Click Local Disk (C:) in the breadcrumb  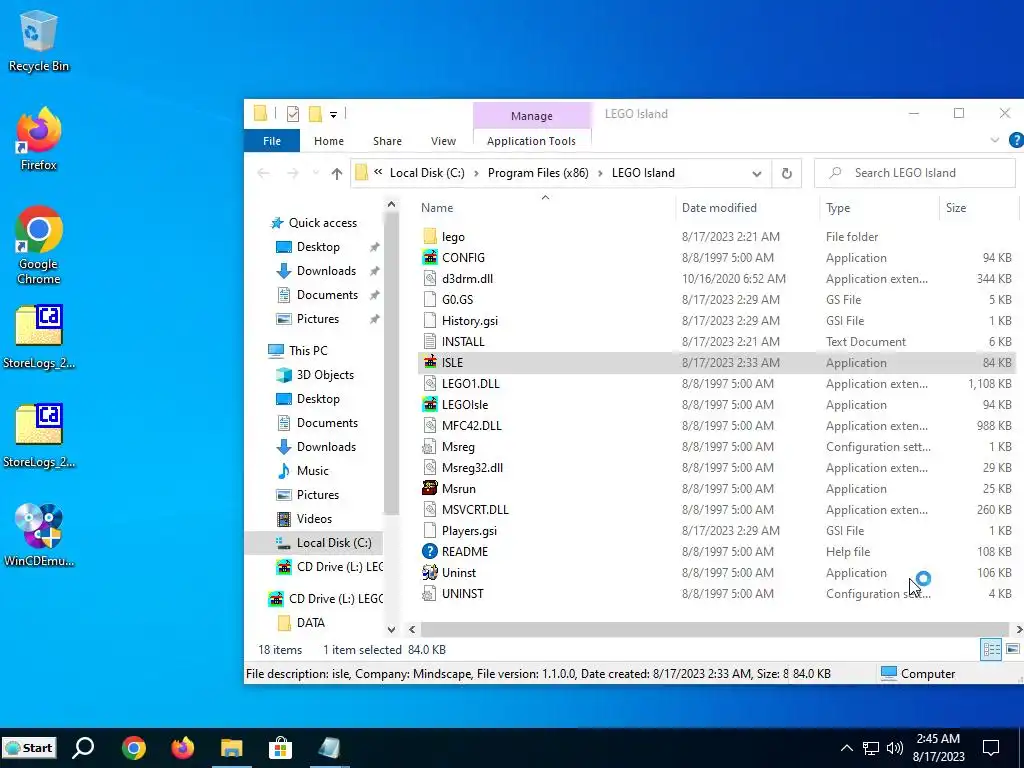click(x=427, y=172)
